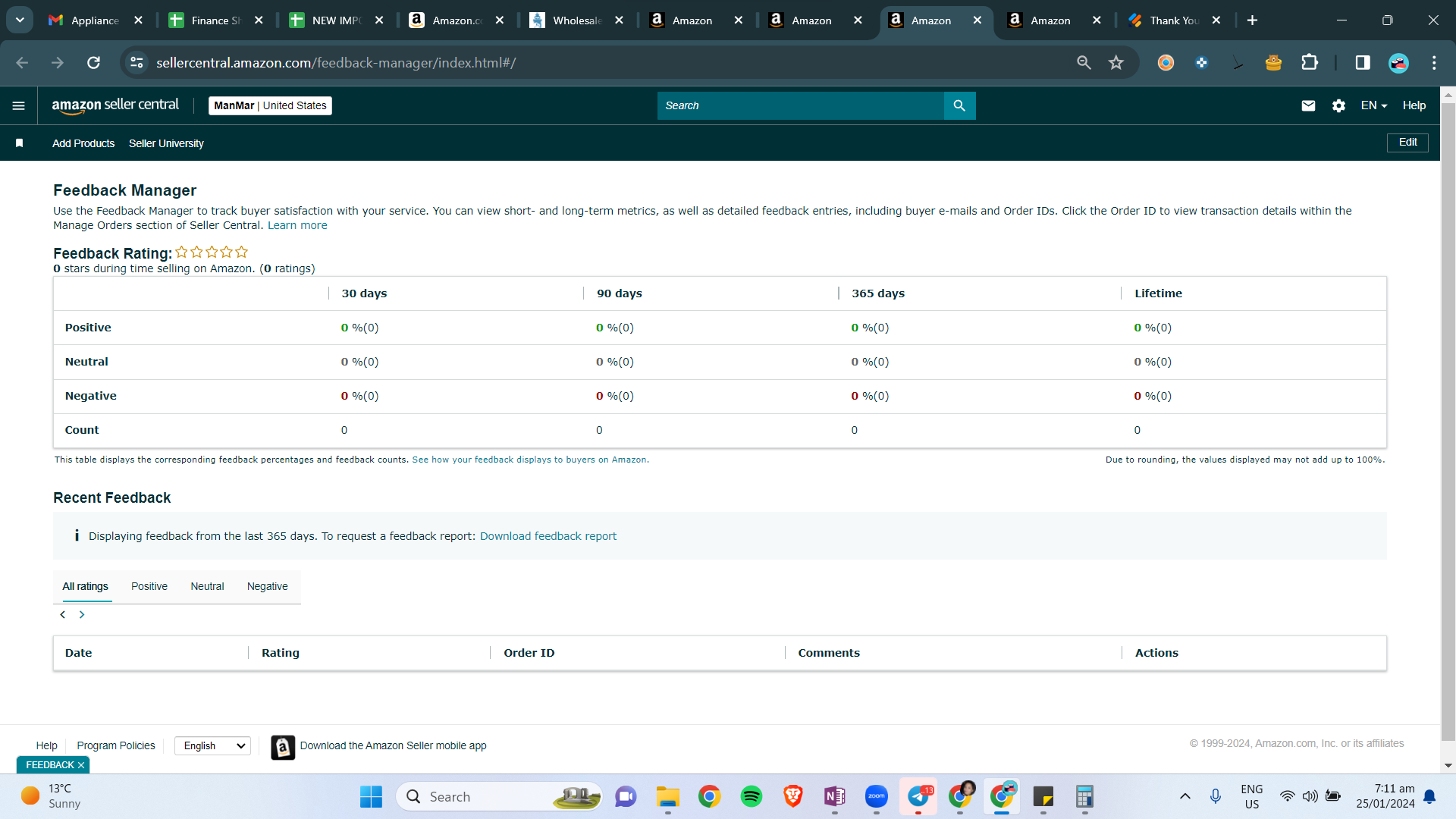Click the Learn more link

297,225
